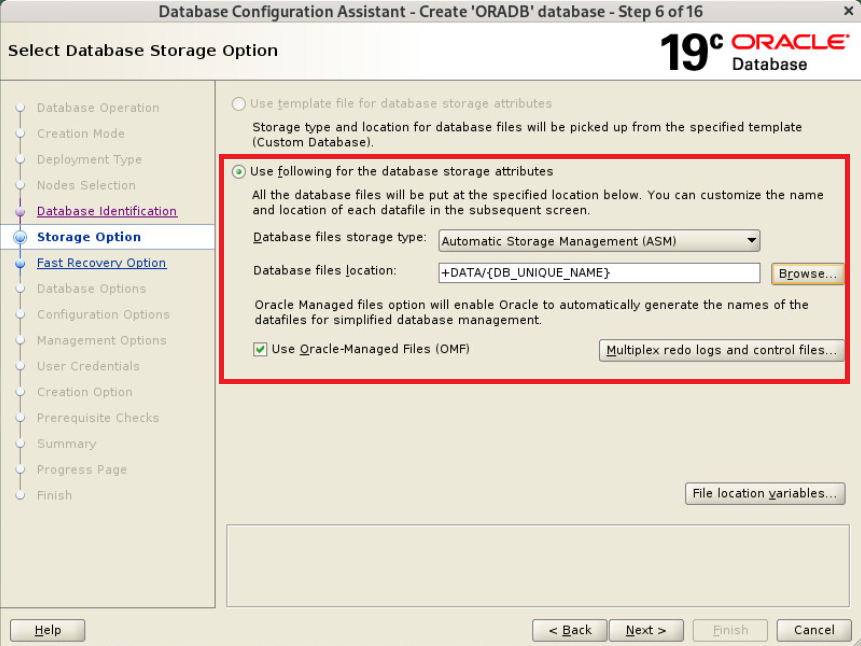Select 'Use following for the database storage attributes' radio
The height and width of the screenshot is (646, 861).
(x=238, y=172)
